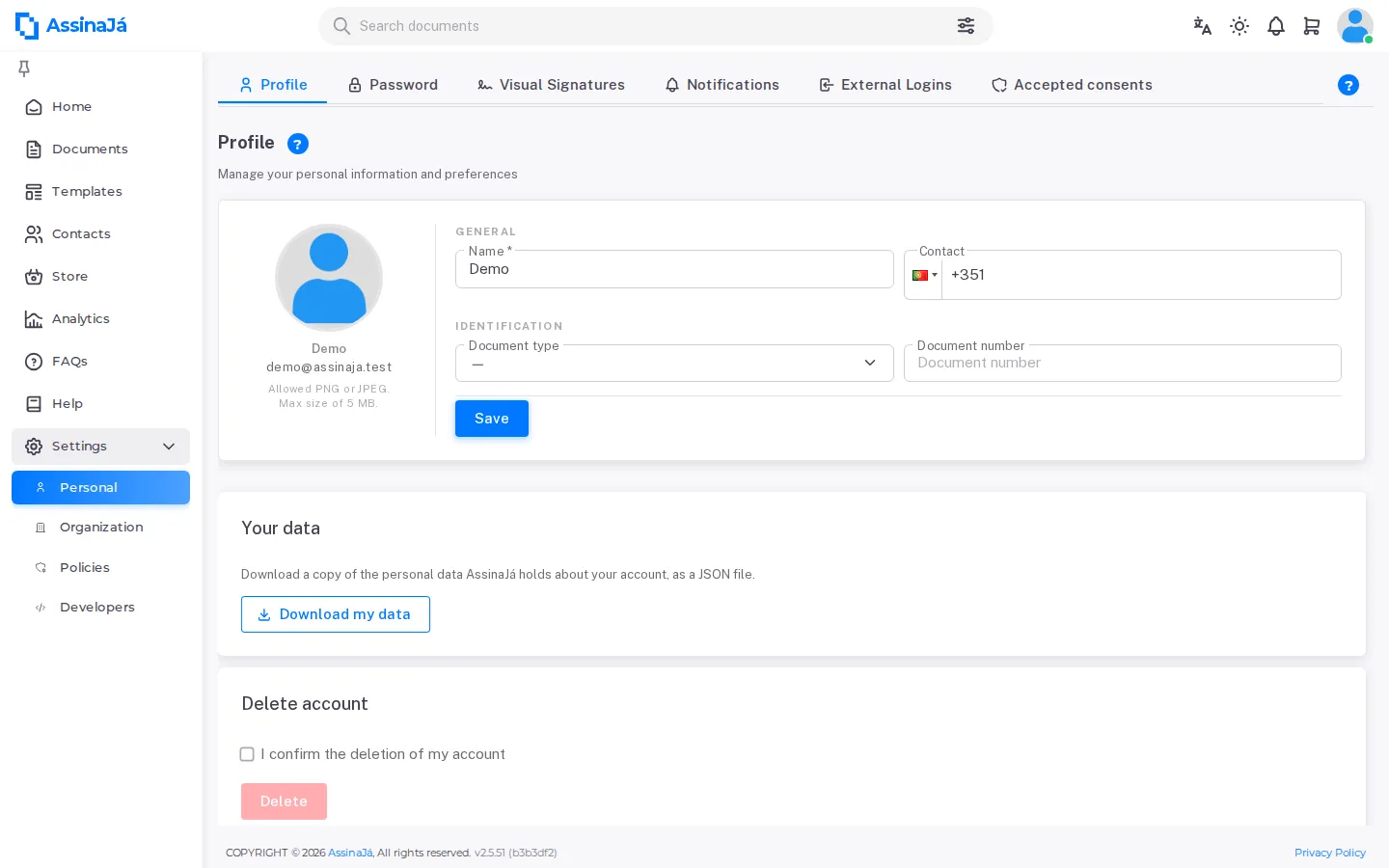Open the language translation menu

coord(1202,26)
